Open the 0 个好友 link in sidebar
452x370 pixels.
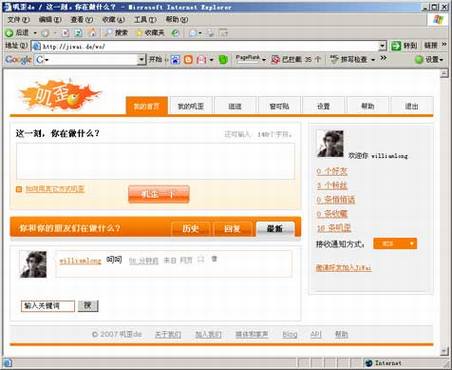[x=332, y=171]
